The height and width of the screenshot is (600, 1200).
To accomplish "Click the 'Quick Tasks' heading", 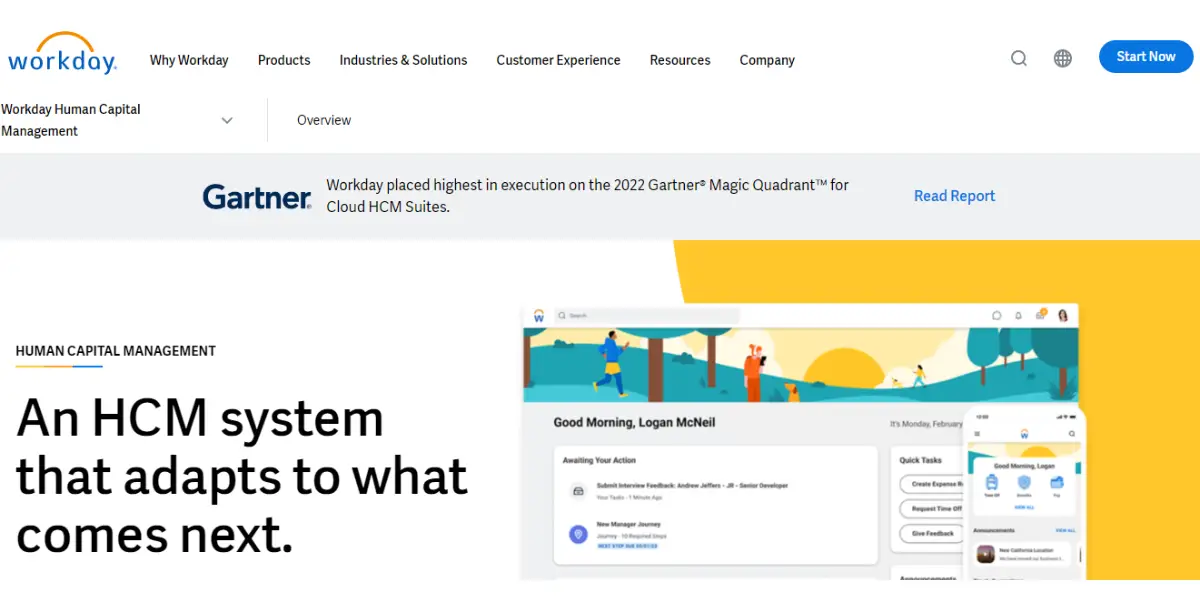I will click(x=920, y=461).
